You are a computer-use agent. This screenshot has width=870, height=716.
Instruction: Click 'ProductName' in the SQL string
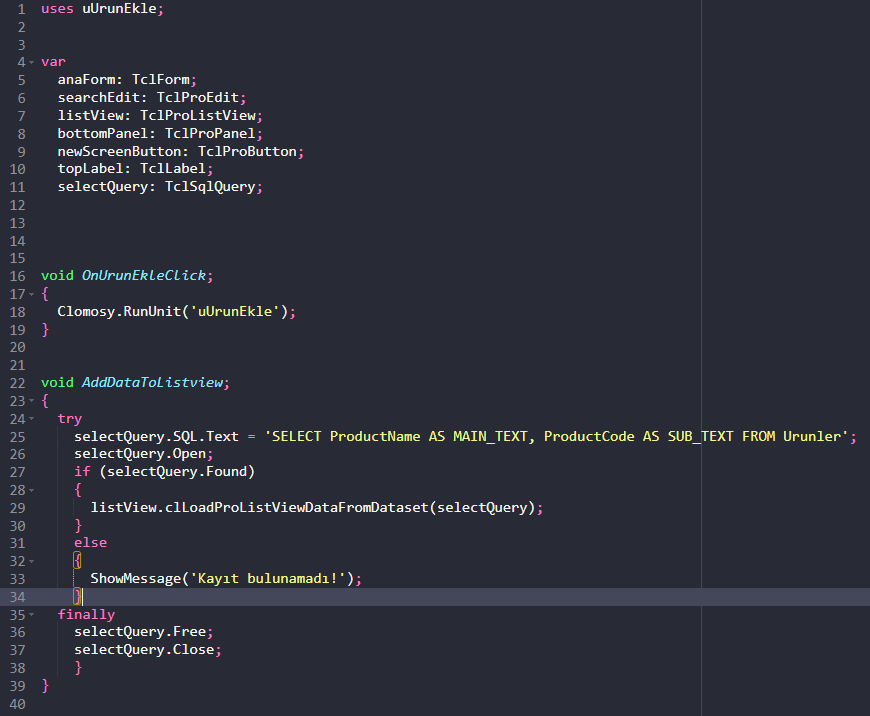pyautogui.click(x=375, y=436)
